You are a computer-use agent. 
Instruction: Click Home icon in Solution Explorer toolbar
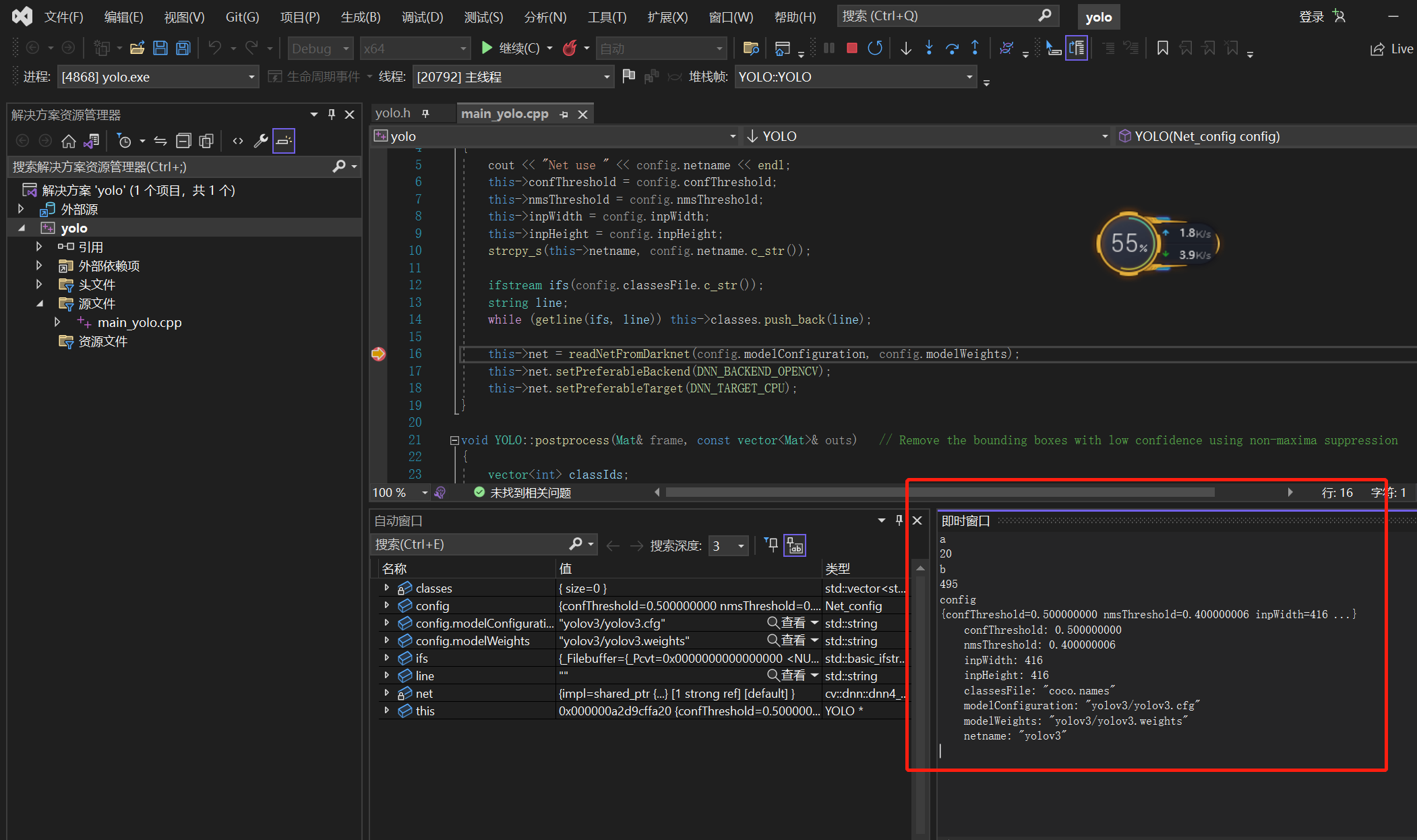[x=68, y=140]
